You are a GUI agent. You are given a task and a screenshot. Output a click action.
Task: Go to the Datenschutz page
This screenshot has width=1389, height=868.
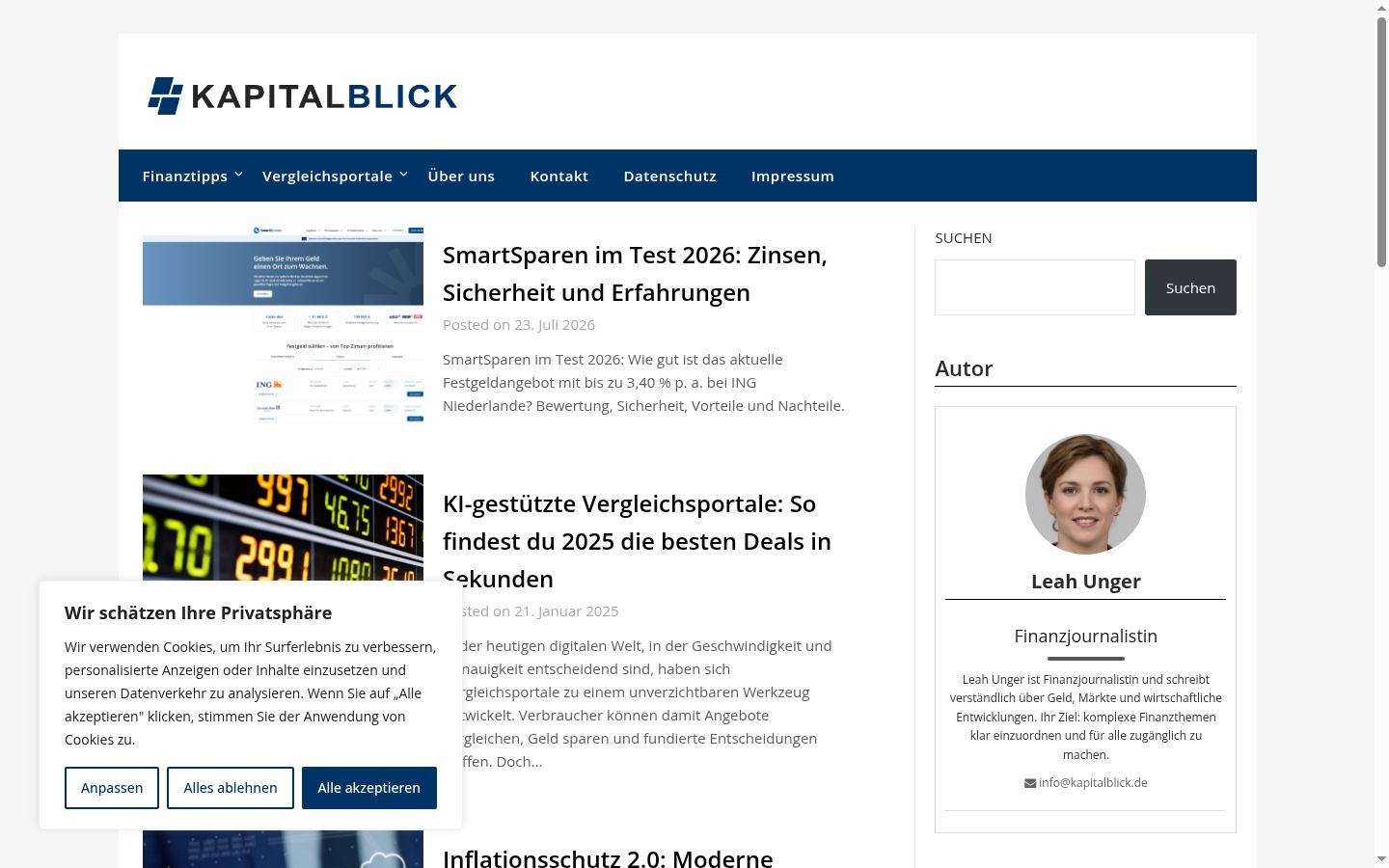[x=670, y=176]
